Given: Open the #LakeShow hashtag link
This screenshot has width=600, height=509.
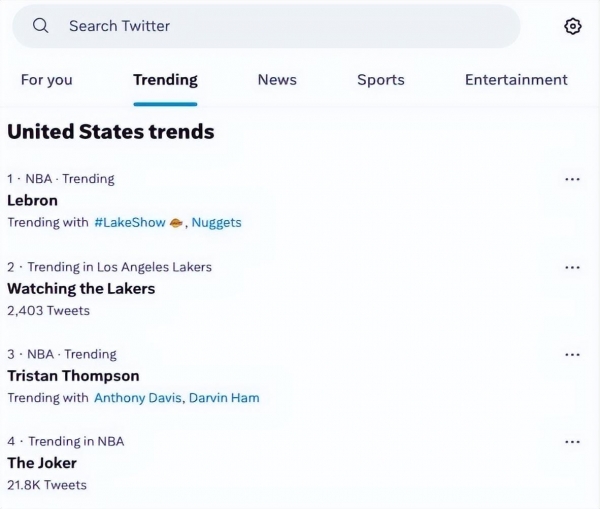Looking at the screenshot, I should (130, 222).
